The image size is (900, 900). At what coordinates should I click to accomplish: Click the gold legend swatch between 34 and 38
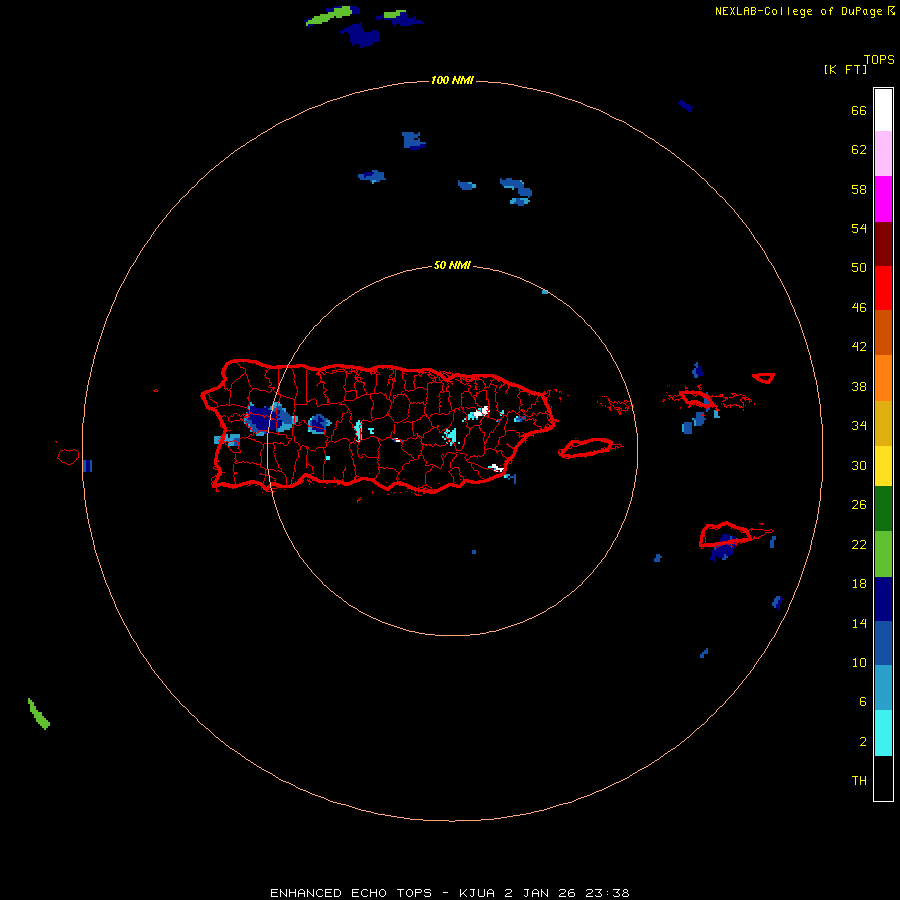click(883, 423)
